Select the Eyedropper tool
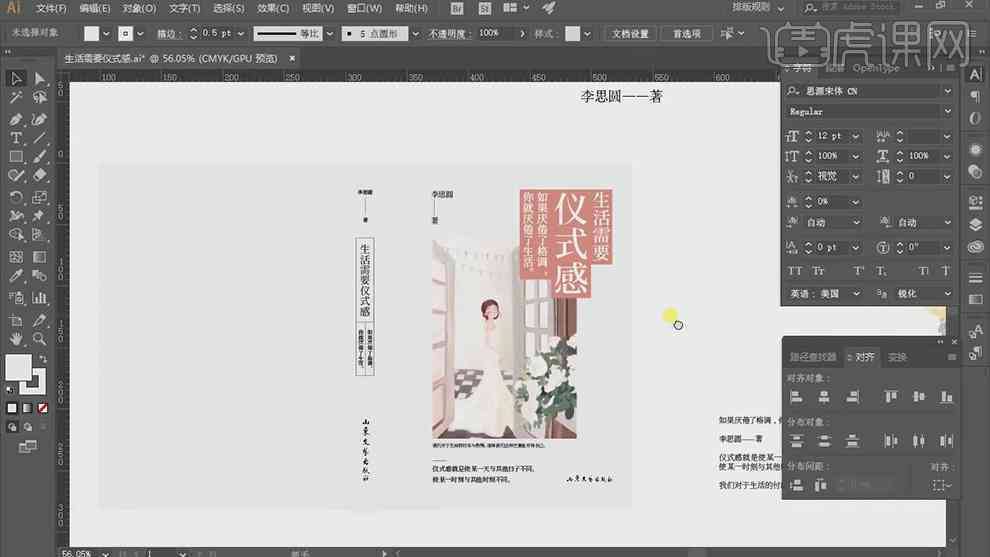The image size is (990, 557). pos(16,276)
